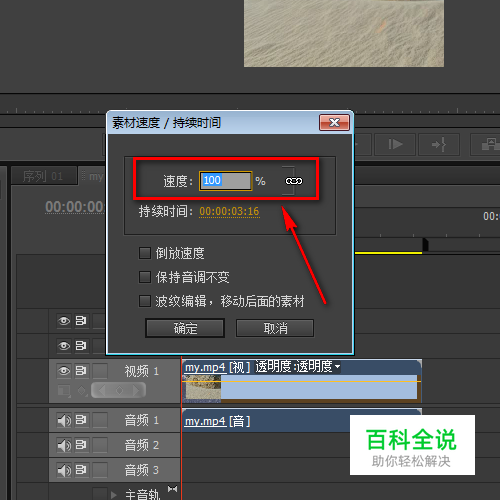Click the 取消 button
The width and height of the screenshot is (500, 500).
pyautogui.click(x=275, y=328)
